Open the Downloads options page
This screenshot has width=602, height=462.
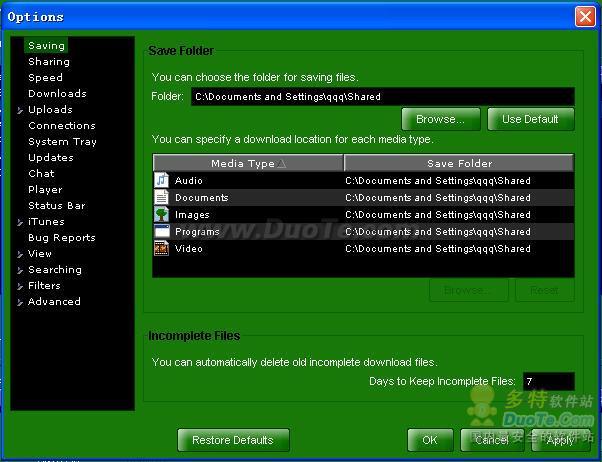click(57, 93)
